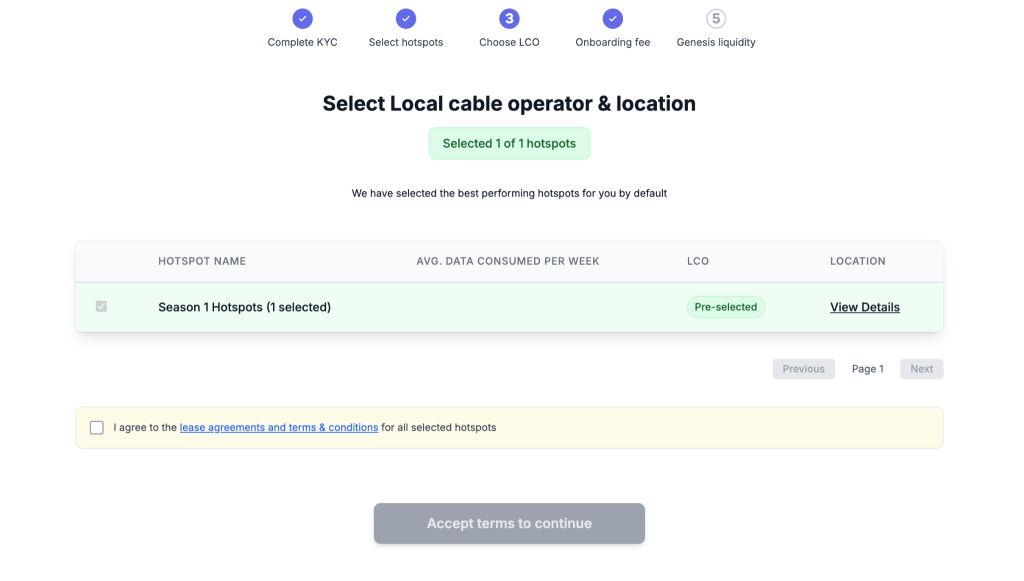The width and height of the screenshot is (1024, 581).
Task: Click the Previous pagination button
Action: tap(803, 369)
